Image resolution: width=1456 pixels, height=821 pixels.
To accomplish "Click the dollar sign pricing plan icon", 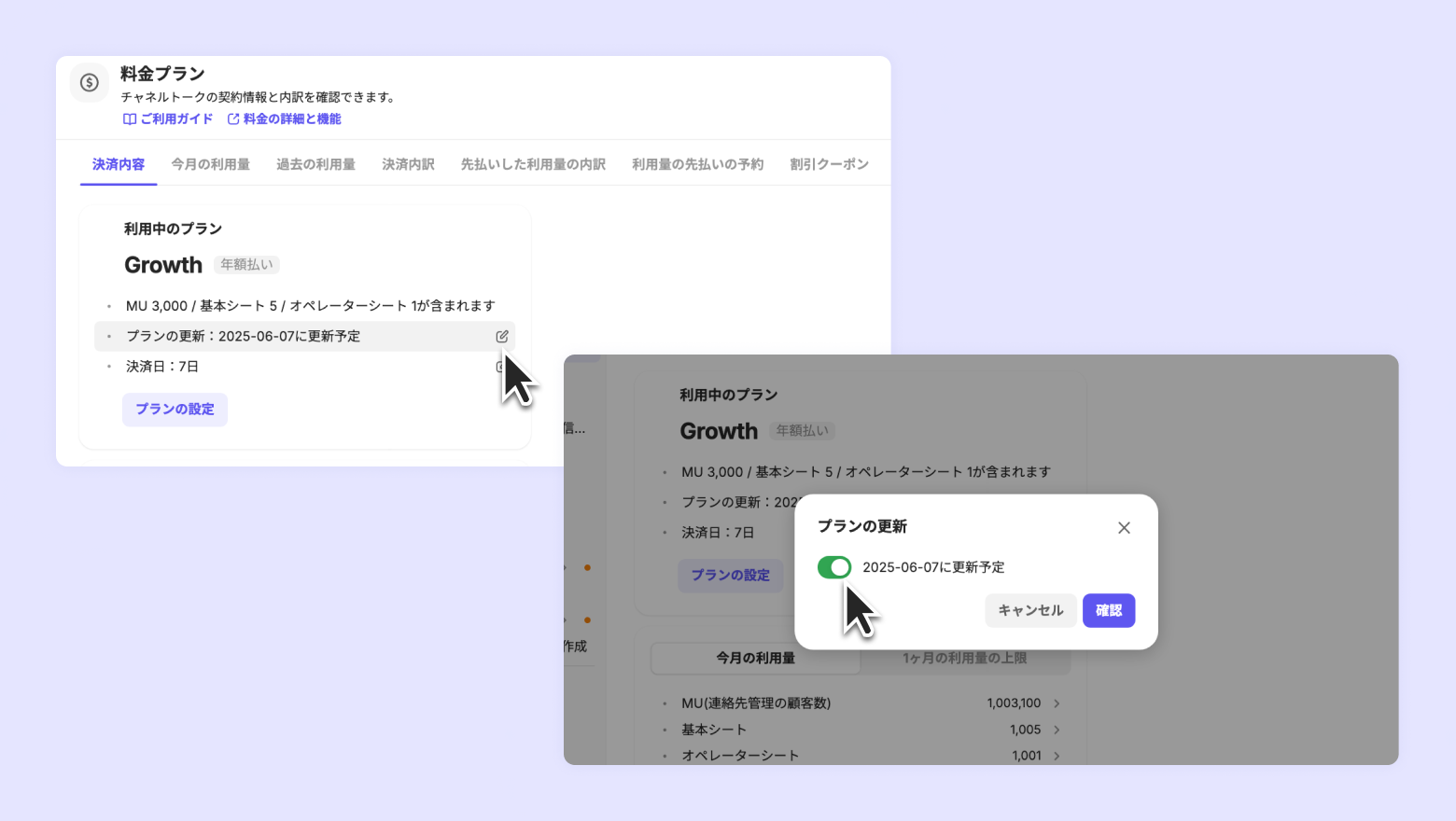I will 90,83.
